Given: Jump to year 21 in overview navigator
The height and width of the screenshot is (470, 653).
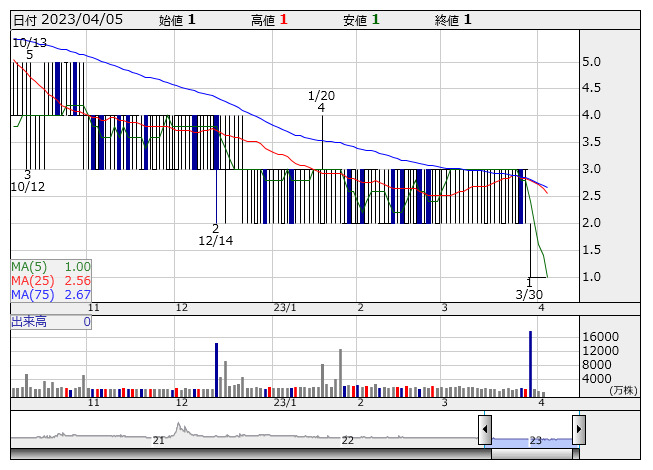Looking at the screenshot, I should coord(158,440).
